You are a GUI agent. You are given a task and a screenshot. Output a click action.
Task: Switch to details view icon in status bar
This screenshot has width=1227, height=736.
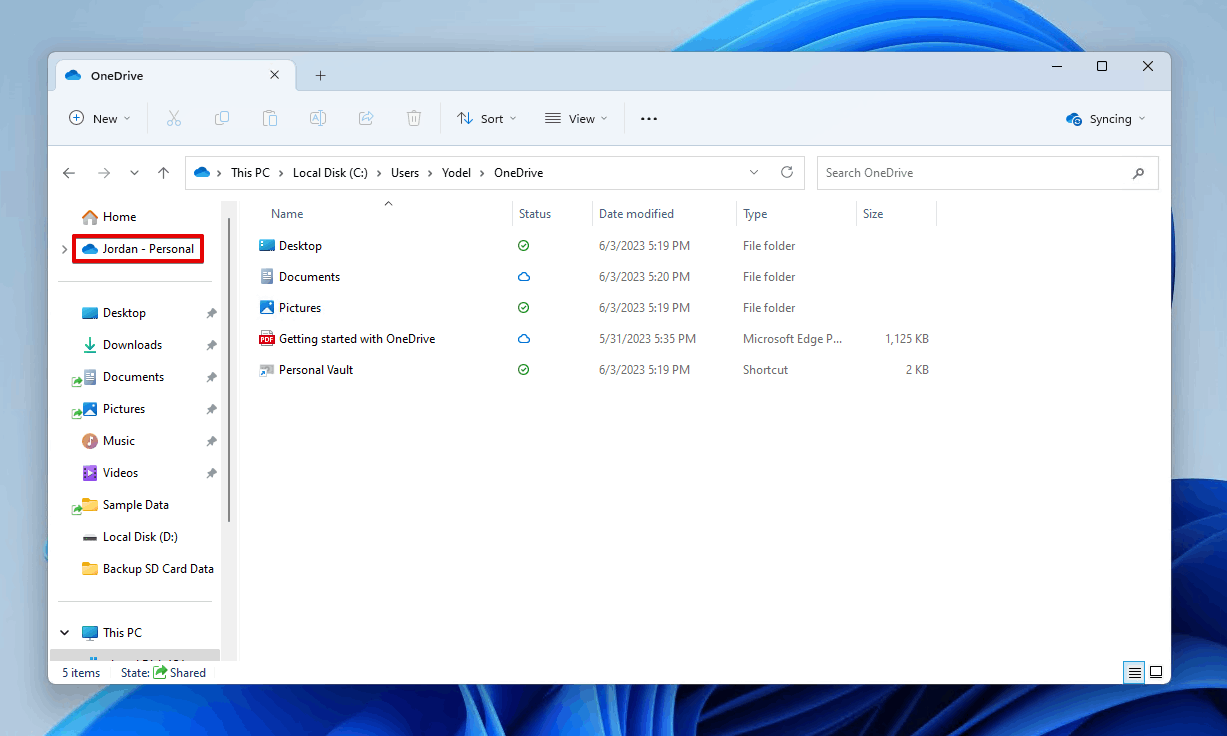pos(1135,673)
